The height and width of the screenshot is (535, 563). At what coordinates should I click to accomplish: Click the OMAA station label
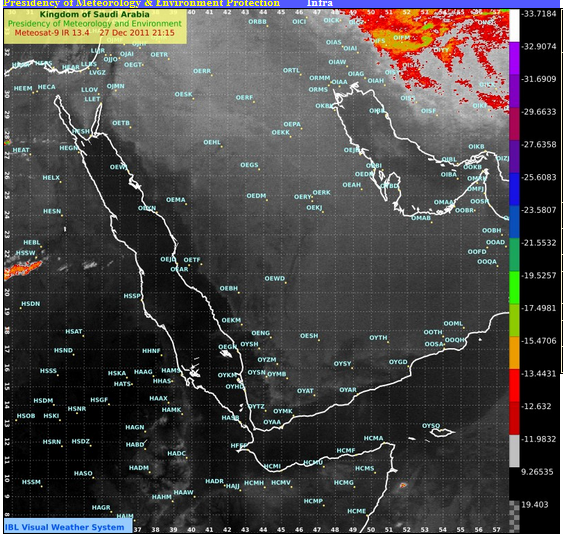443,202
